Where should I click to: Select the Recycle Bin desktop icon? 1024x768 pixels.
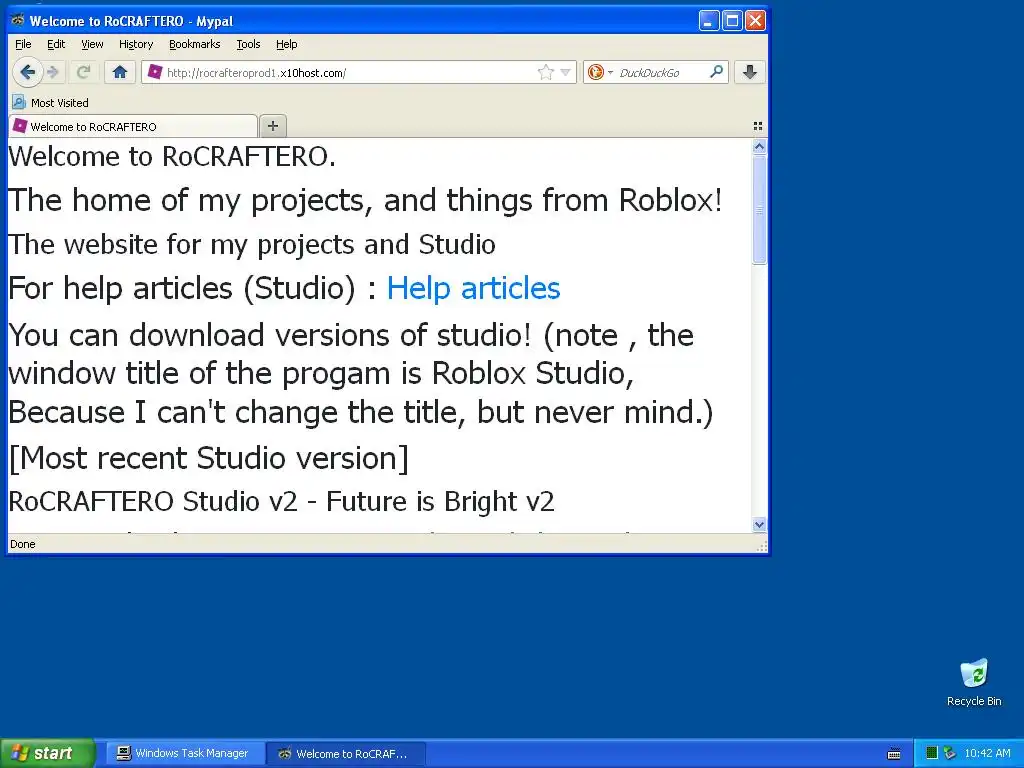coord(974,683)
